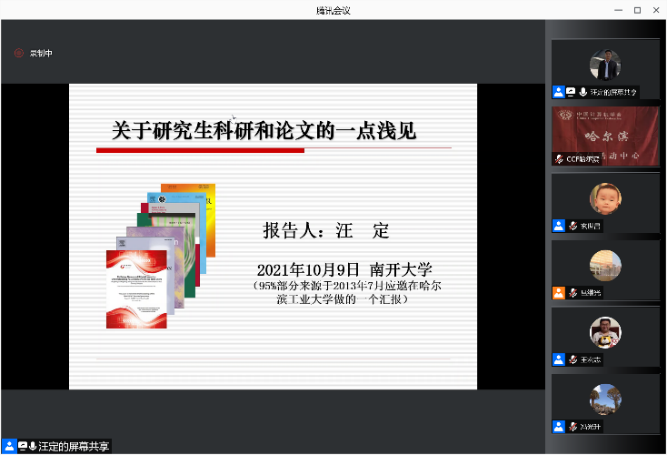Click the host's screen-share icon in top participant tile

pyautogui.click(x=570, y=92)
